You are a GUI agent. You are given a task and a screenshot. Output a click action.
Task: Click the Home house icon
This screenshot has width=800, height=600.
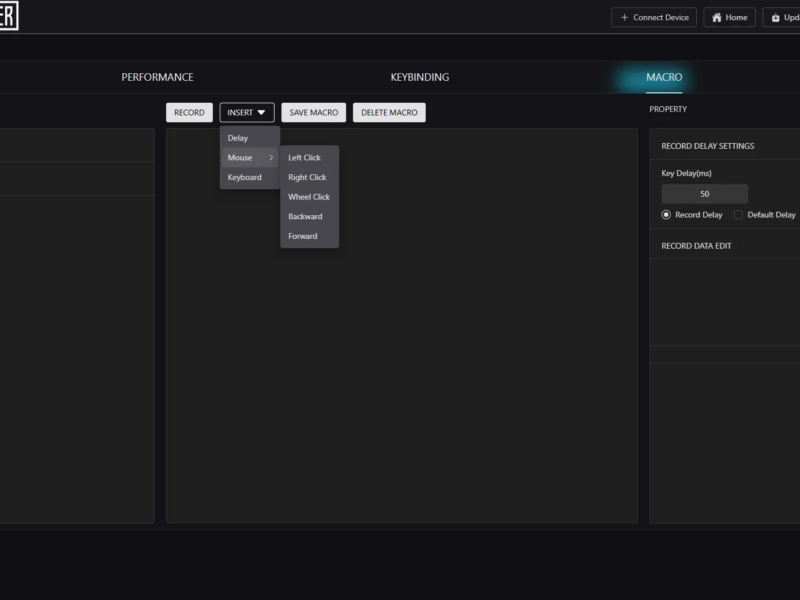[x=717, y=17]
